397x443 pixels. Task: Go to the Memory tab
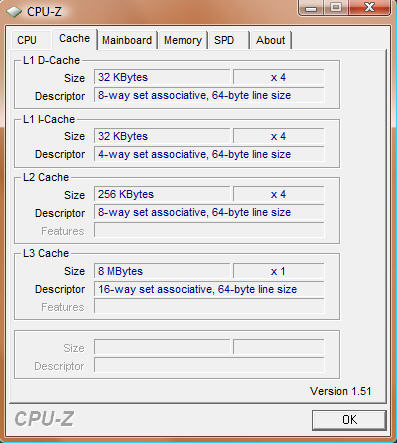click(183, 40)
